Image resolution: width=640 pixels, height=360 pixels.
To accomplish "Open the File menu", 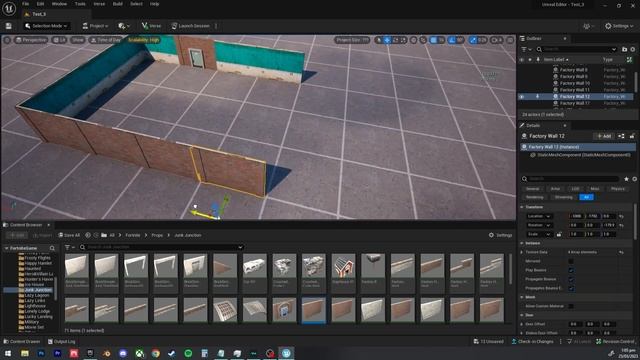I will (x=25, y=4).
